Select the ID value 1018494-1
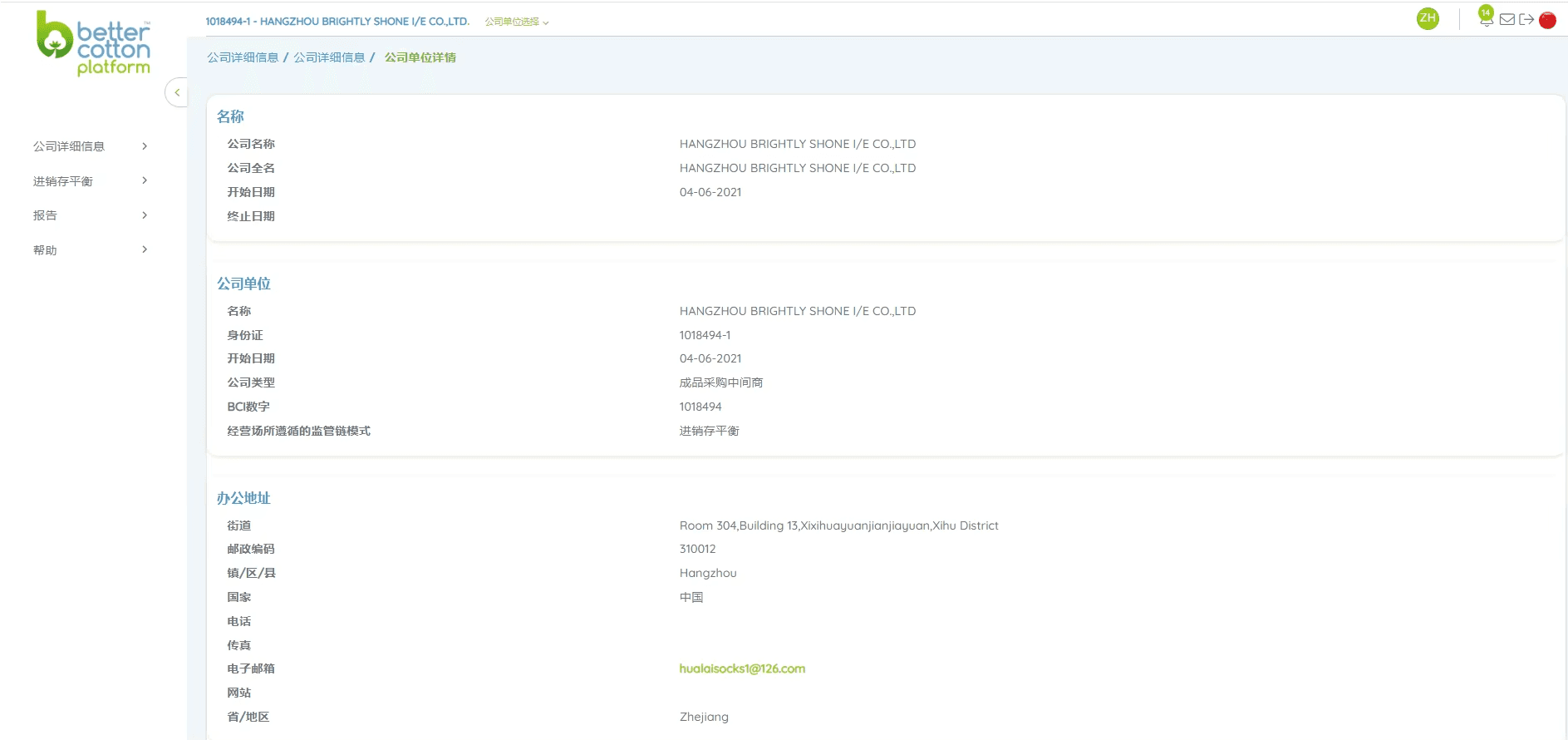This screenshot has width=1568, height=740. (x=705, y=335)
